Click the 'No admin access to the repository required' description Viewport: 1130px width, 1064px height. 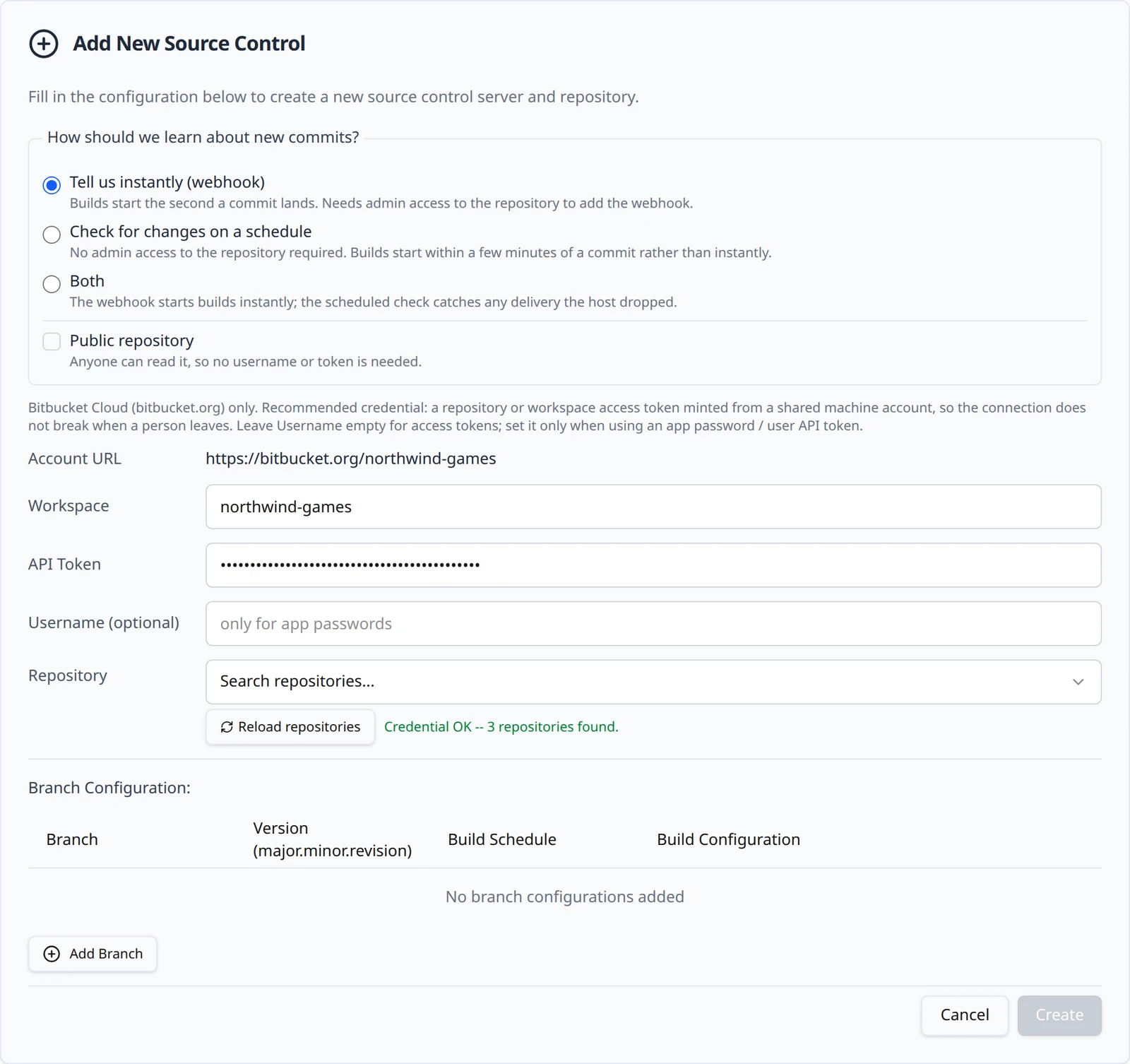[421, 253]
